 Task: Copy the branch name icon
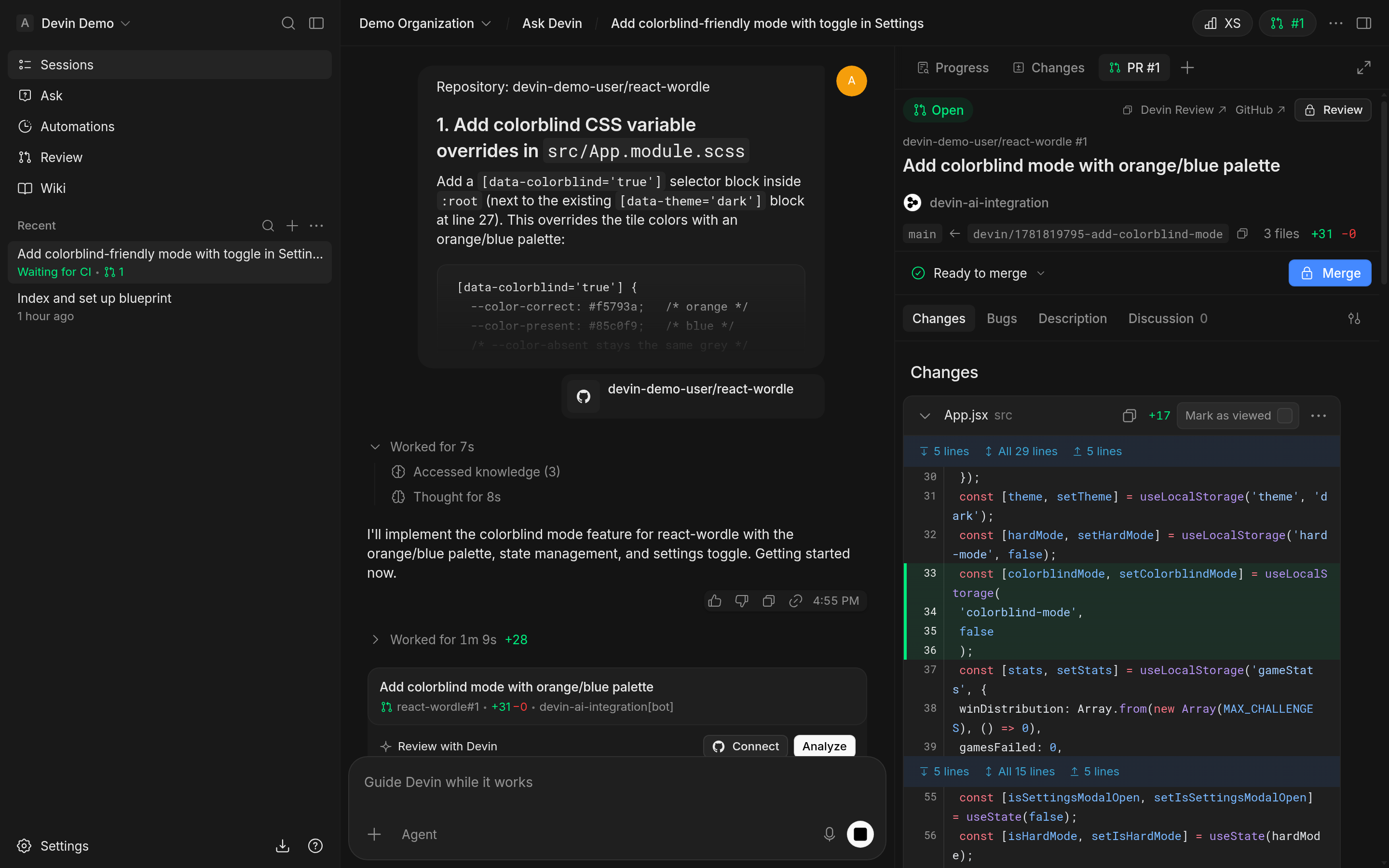(1243, 234)
